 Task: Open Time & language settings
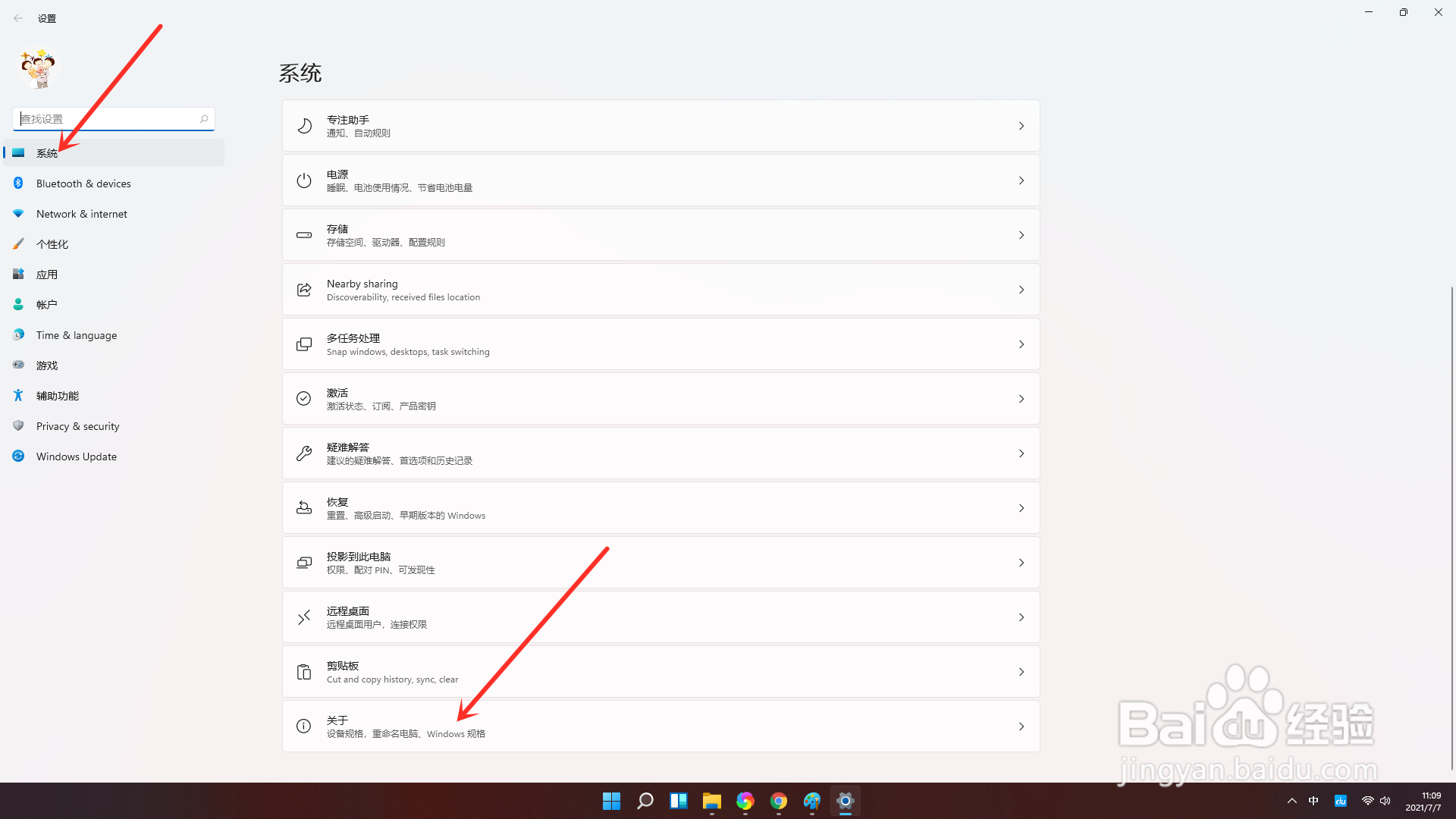tap(114, 335)
